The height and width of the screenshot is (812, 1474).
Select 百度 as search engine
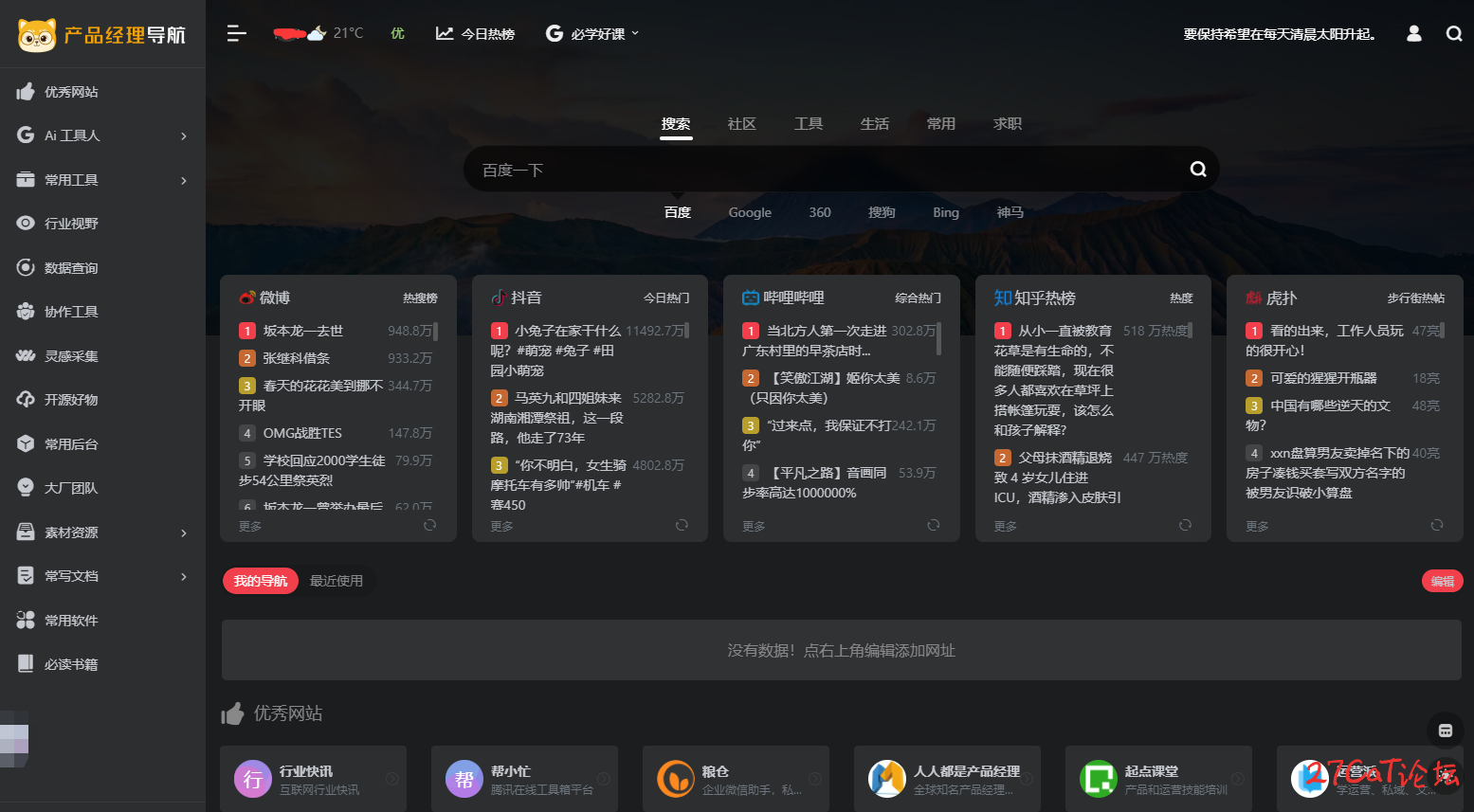tap(678, 212)
